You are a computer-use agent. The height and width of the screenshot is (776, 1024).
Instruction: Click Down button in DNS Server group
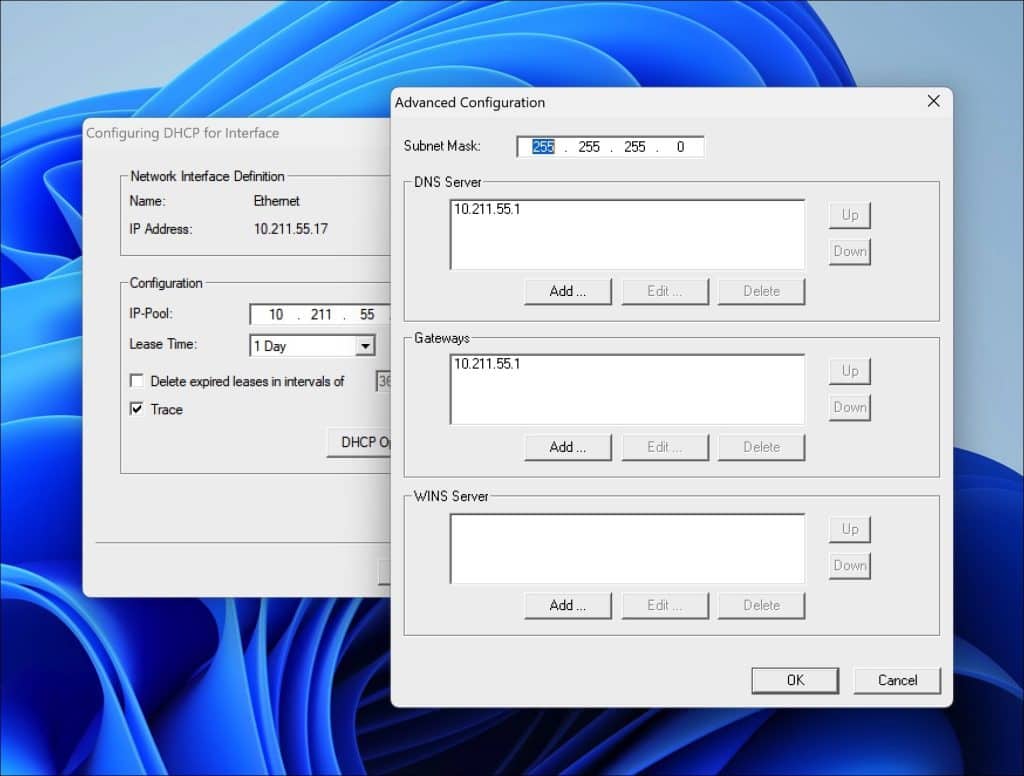pyautogui.click(x=849, y=251)
